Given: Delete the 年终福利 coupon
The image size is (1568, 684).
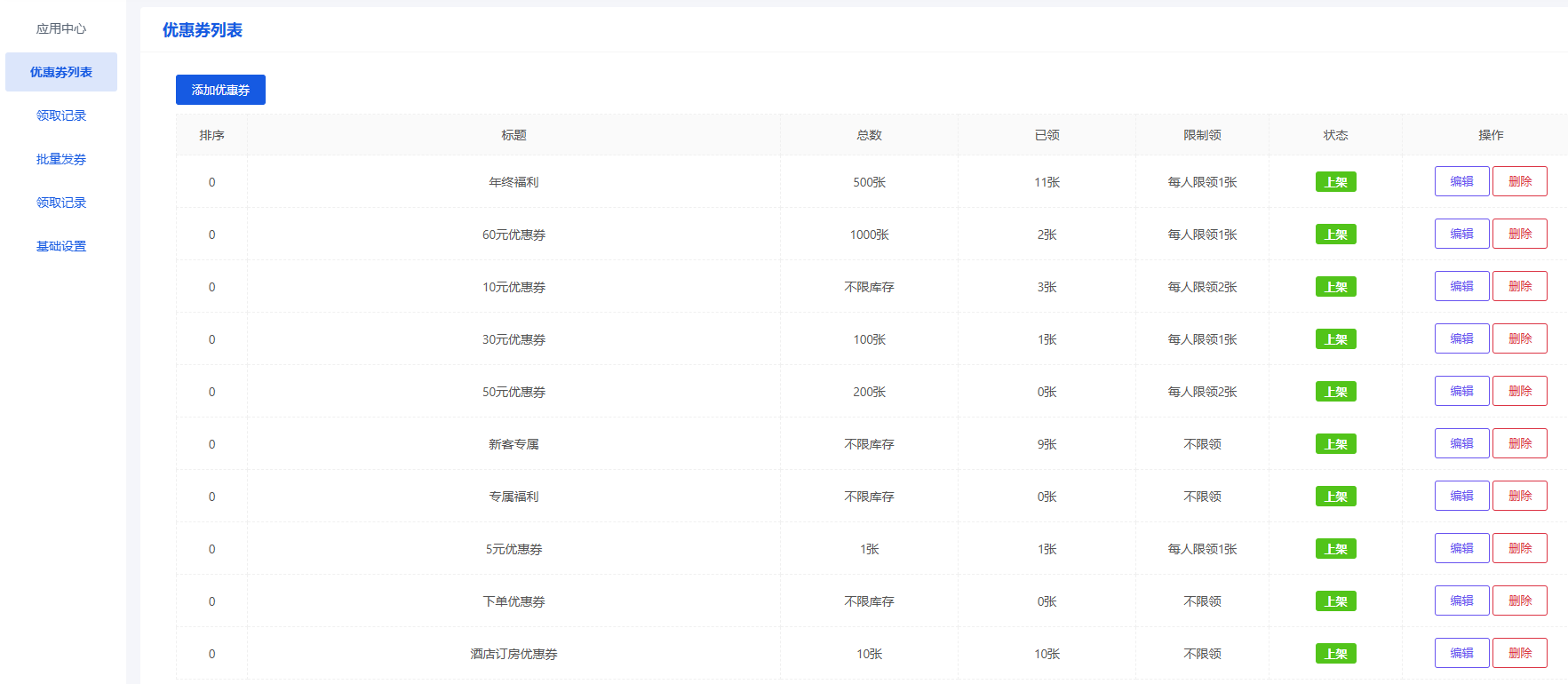Looking at the screenshot, I should click(1519, 181).
